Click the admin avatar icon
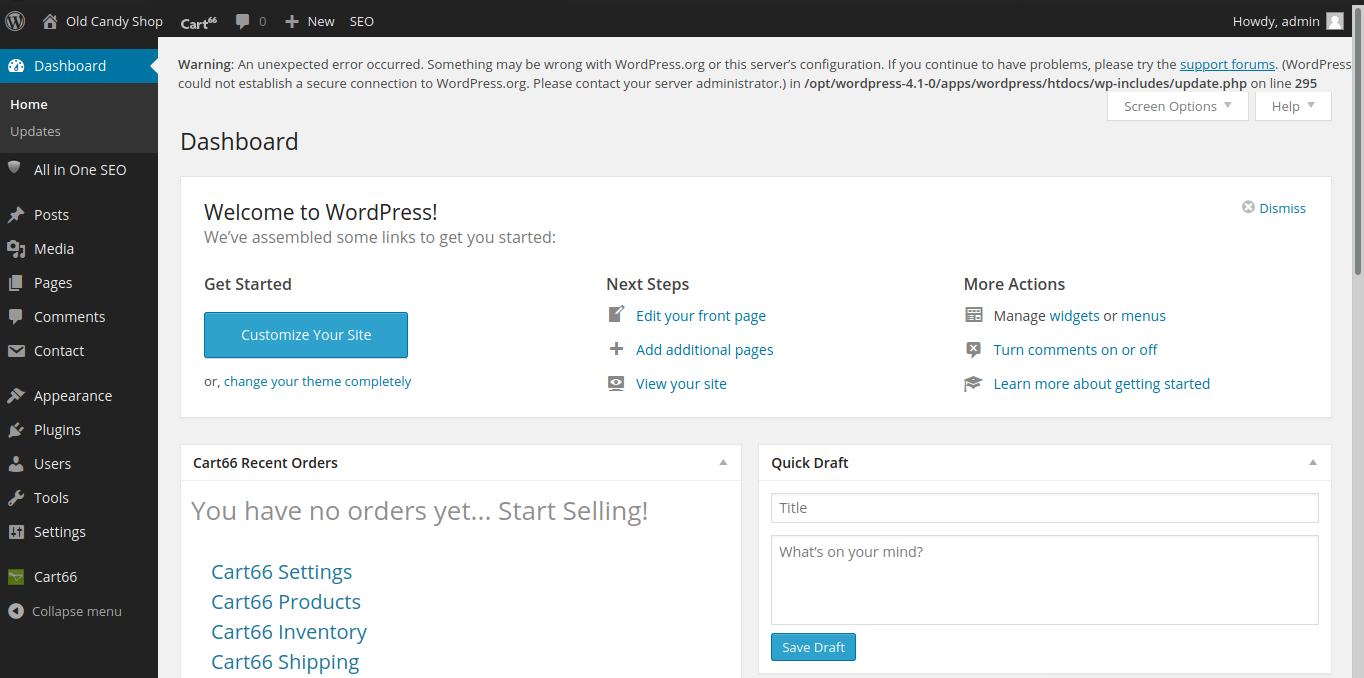 [1334, 21]
